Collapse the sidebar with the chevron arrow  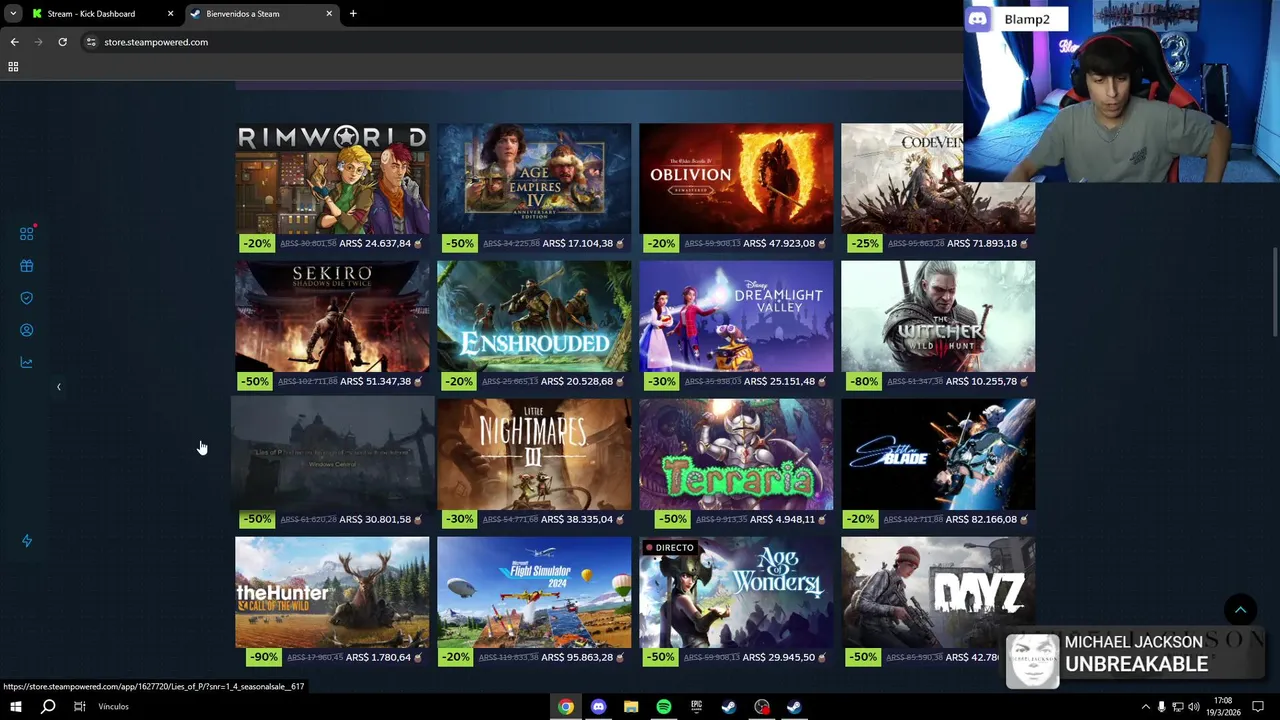pyautogui.click(x=58, y=386)
